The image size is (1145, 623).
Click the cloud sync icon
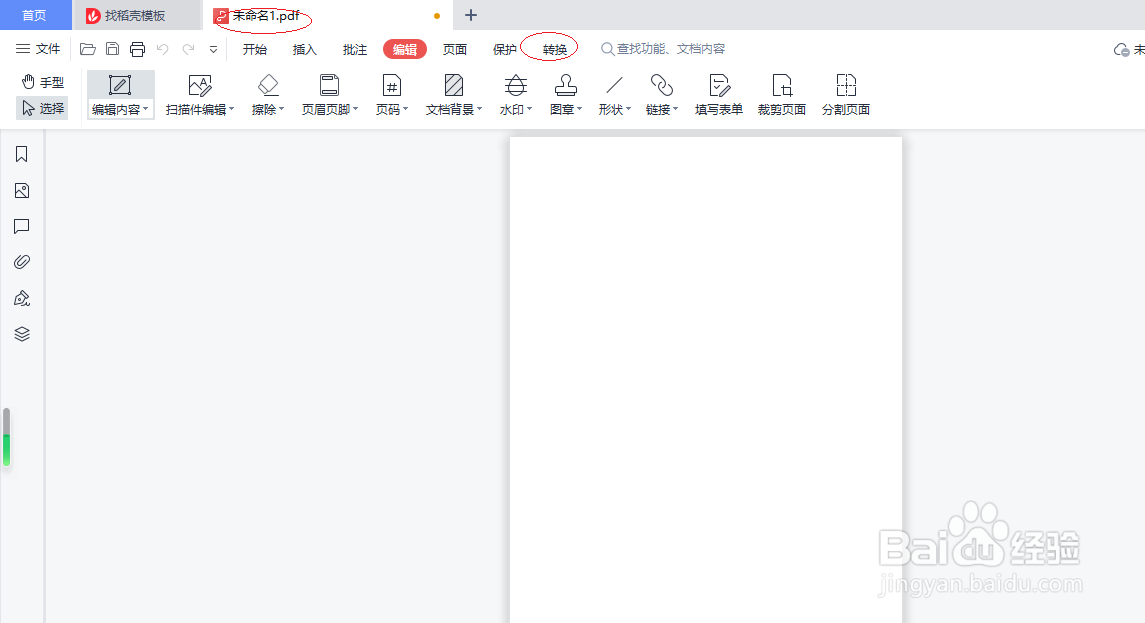point(1121,50)
